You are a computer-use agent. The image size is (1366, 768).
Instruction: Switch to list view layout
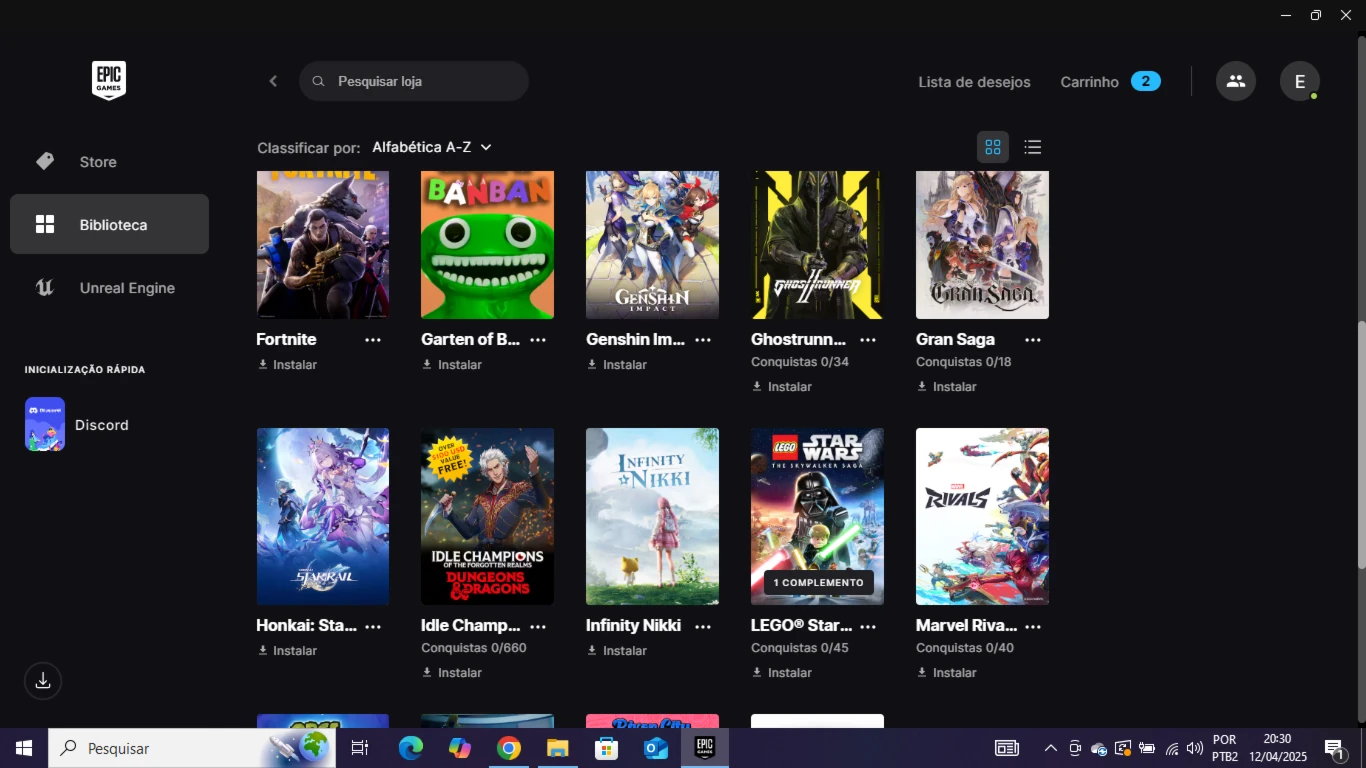pos(1033,147)
